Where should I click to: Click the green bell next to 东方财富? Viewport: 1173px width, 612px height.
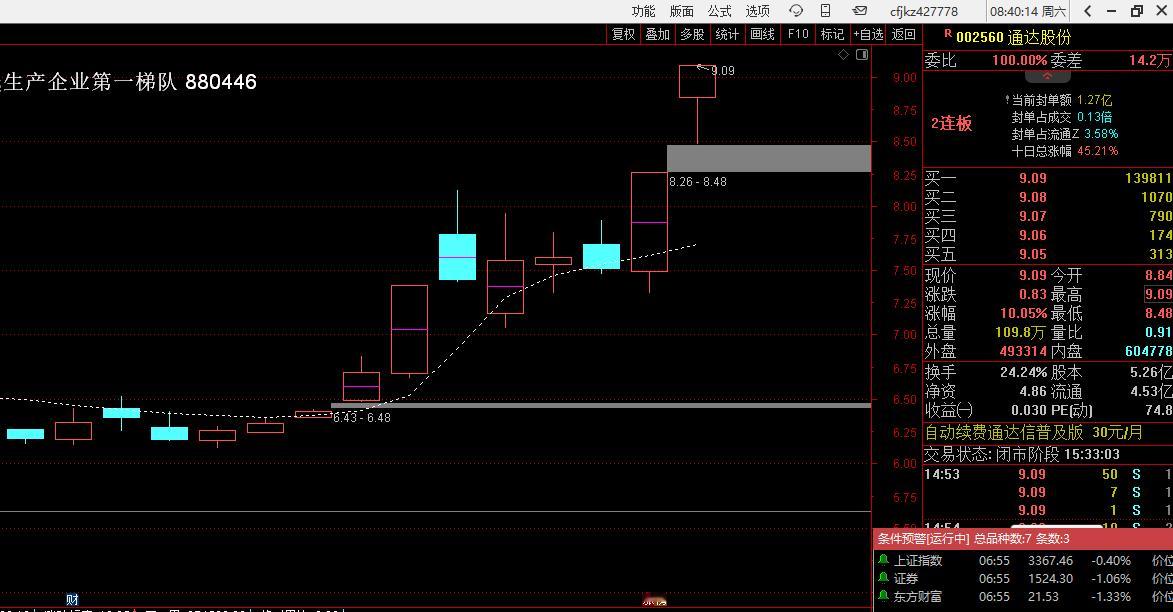[x=883, y=596]
